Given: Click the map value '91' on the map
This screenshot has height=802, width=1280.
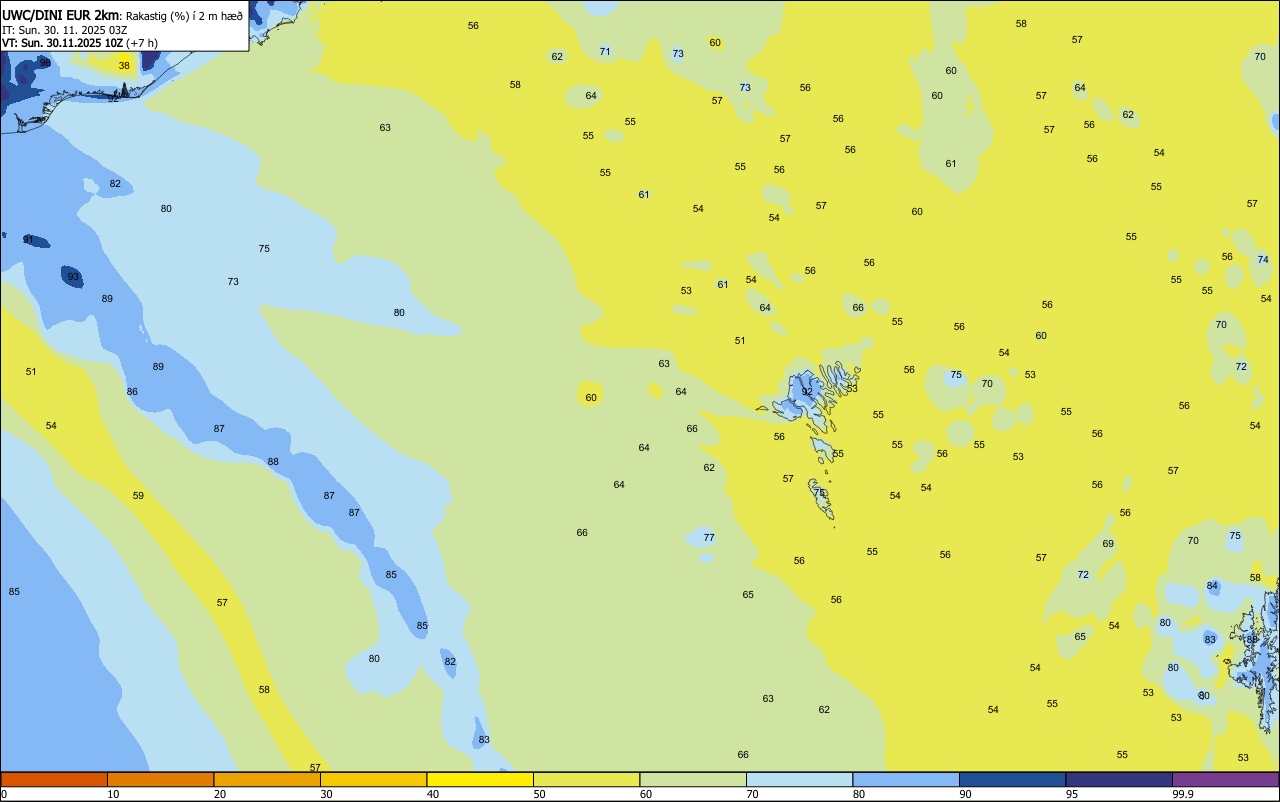Looking at the screenshot, I should click(29, 240).
